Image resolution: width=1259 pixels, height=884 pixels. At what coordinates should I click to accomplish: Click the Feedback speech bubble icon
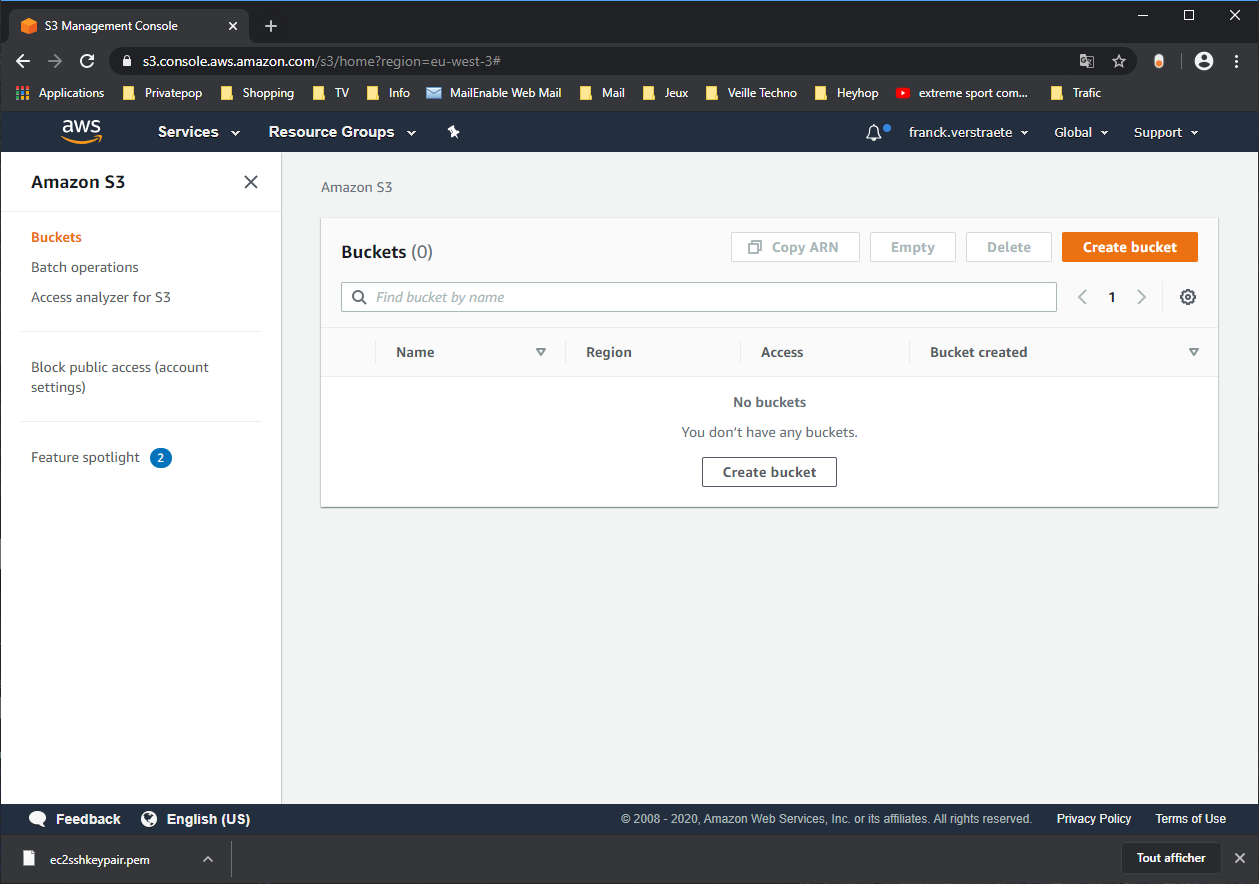[38, 819]
